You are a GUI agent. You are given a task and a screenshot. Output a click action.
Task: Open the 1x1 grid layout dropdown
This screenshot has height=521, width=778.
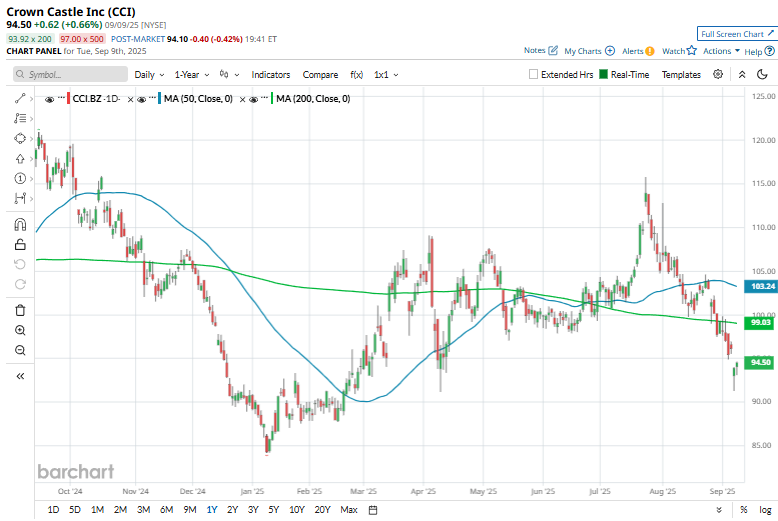386,74
